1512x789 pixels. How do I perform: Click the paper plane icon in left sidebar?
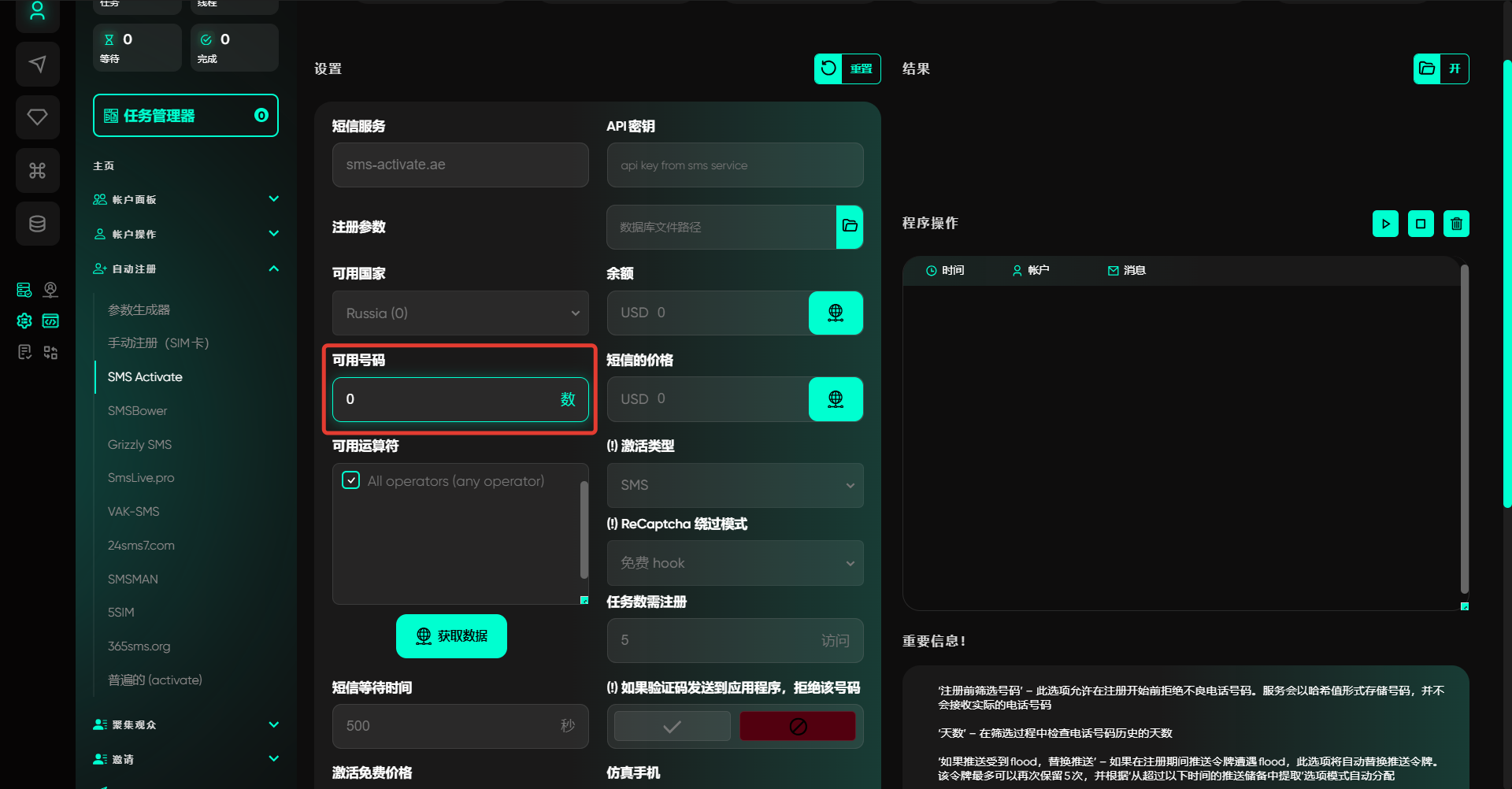[x=37, y=64]
